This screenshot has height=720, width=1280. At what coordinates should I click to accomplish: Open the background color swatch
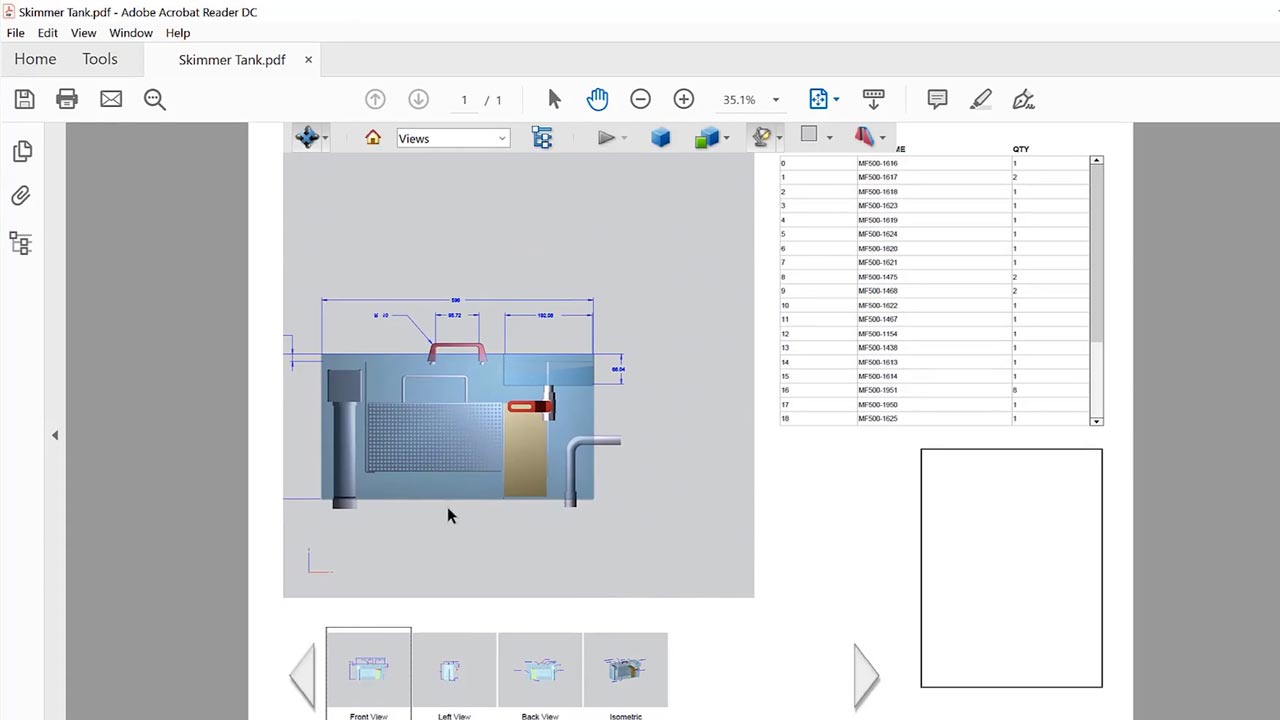click(x=809, y=135)
